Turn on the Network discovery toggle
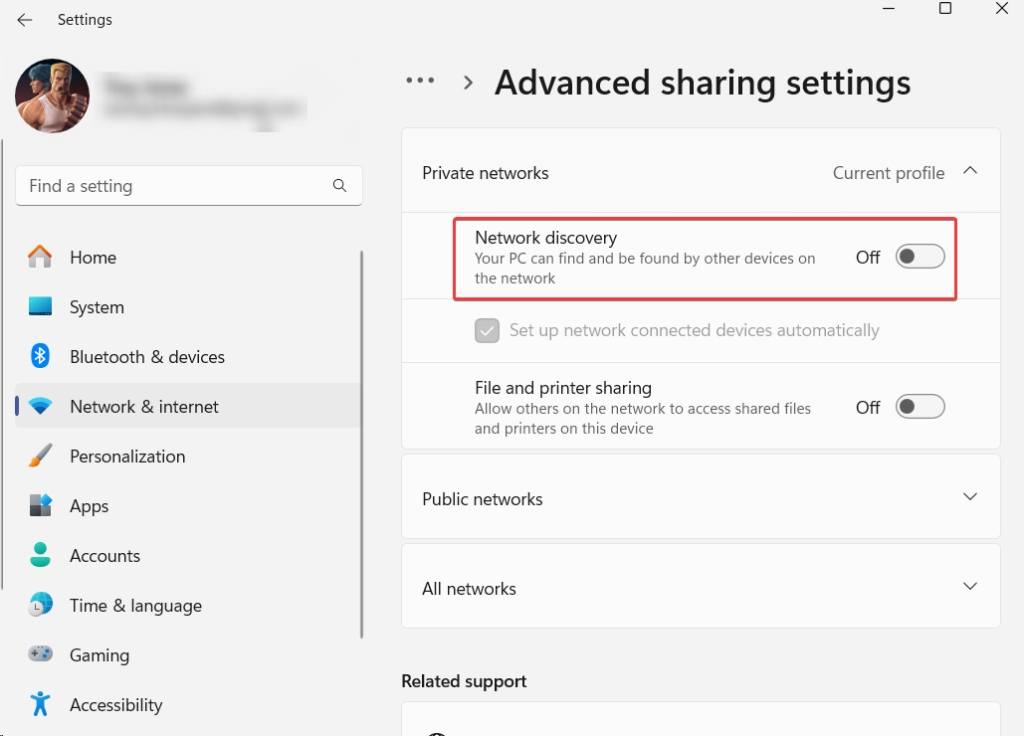The height and width of the screenshot is (736, 1024). [x=919, y=257]
